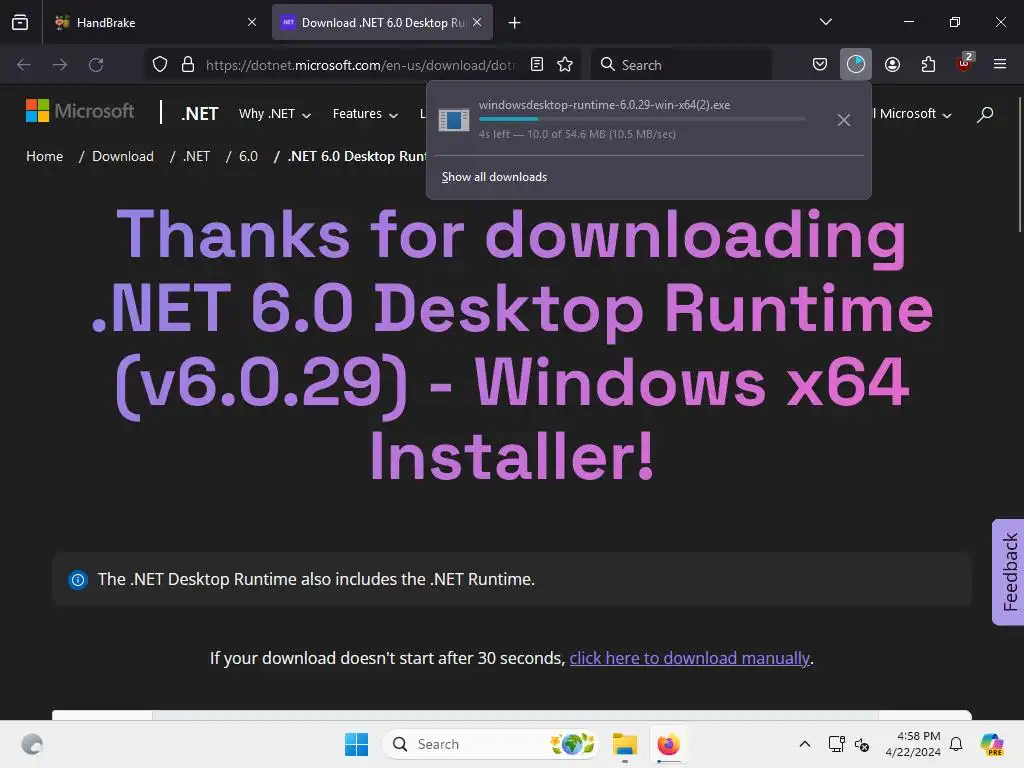Show all downloads
Viewport: 1024px width, 768px height.
pos(494,177)
